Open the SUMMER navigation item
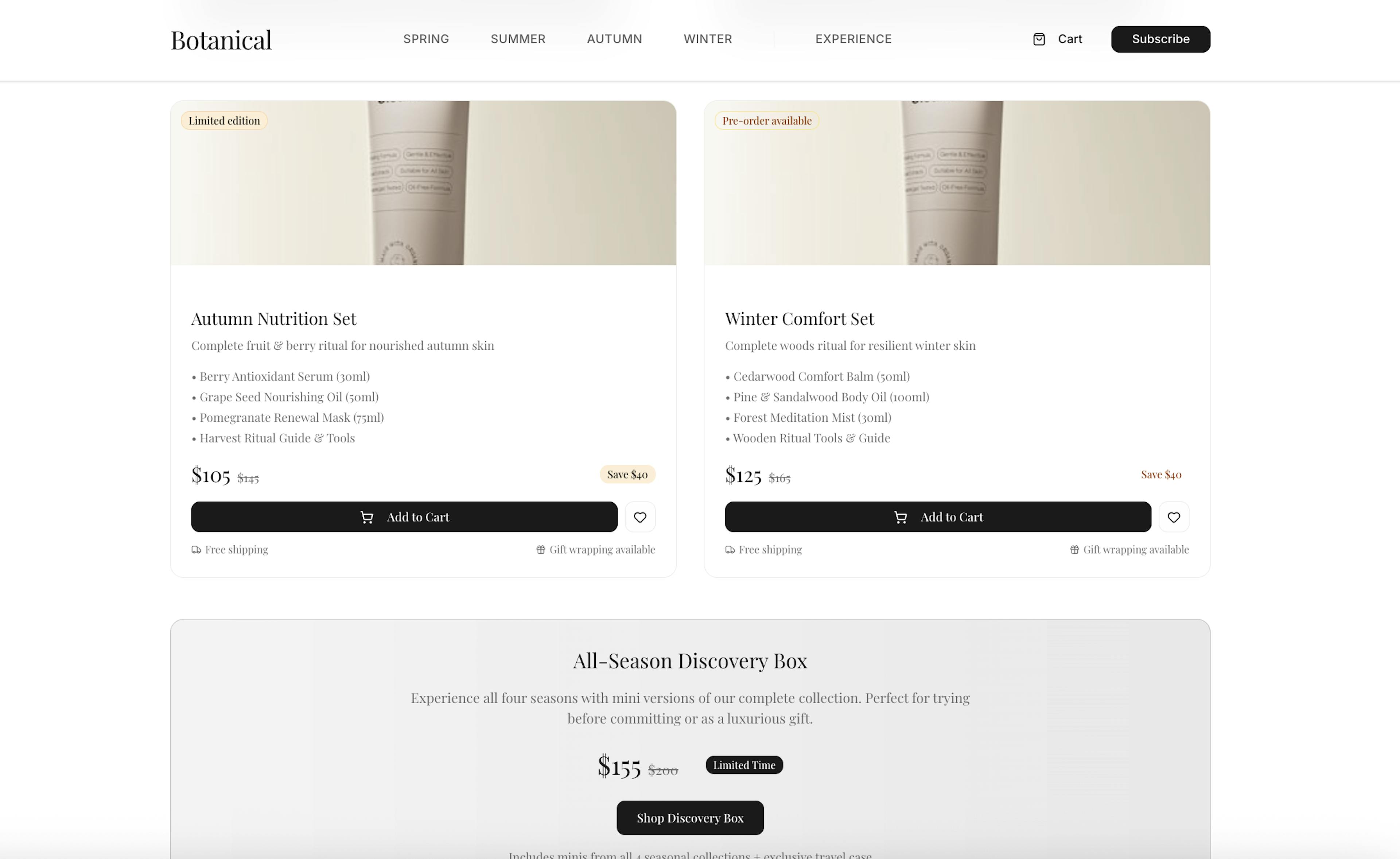This screenshot has height=859, width=1400. tap(518, 39)
